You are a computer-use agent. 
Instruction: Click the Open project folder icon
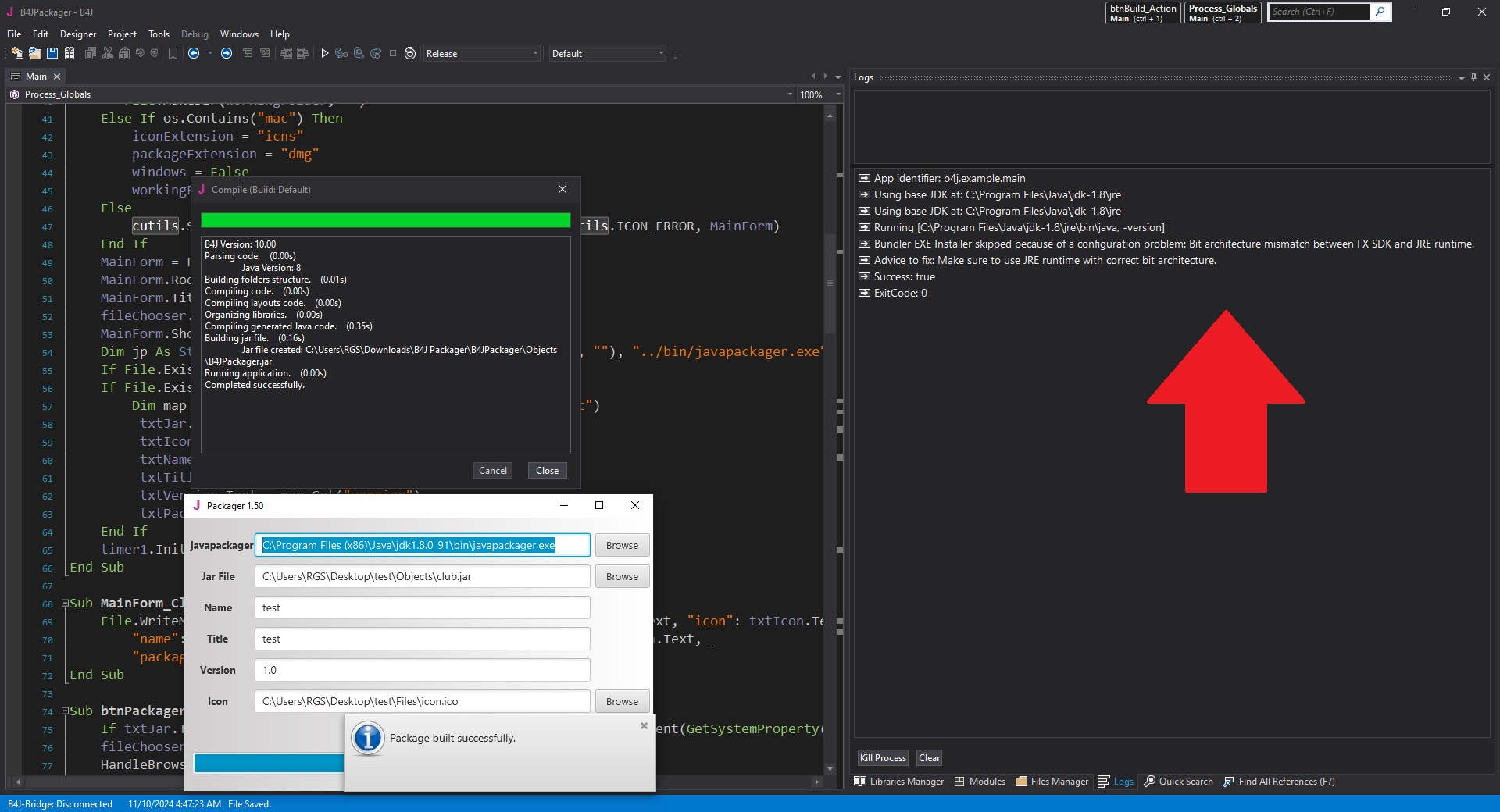[34, 53]
